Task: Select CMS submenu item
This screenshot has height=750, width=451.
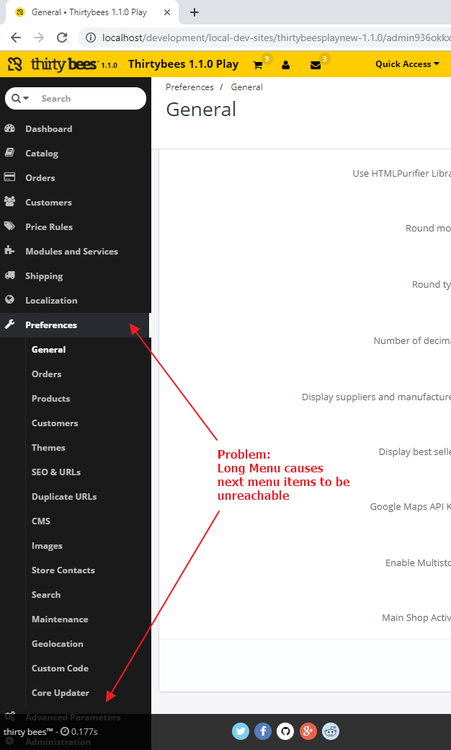Action: [x=41, y=521]
